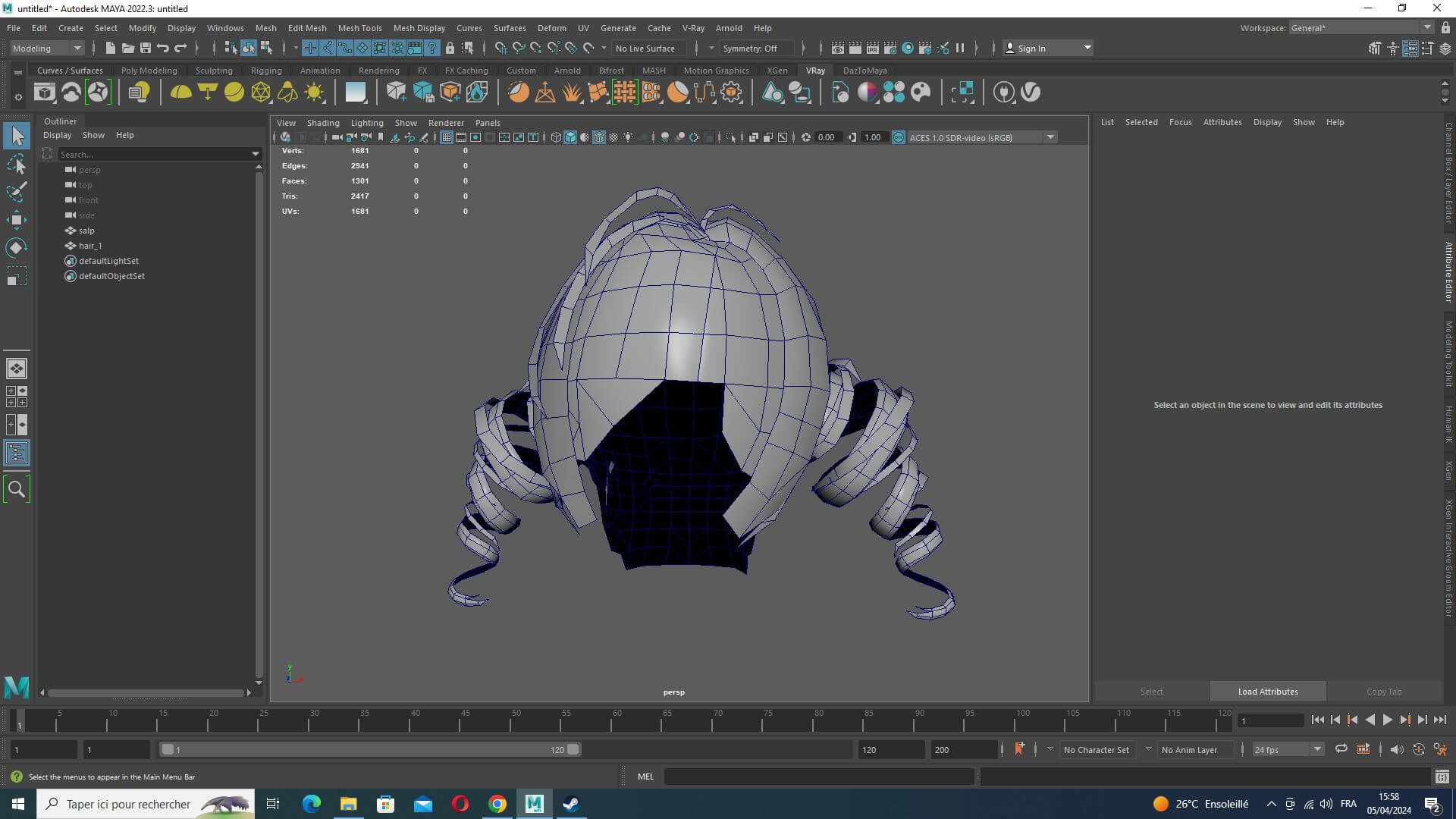Click the Load Attributes button
The width and height of the screenshot is (1456, 819).
1267,691
